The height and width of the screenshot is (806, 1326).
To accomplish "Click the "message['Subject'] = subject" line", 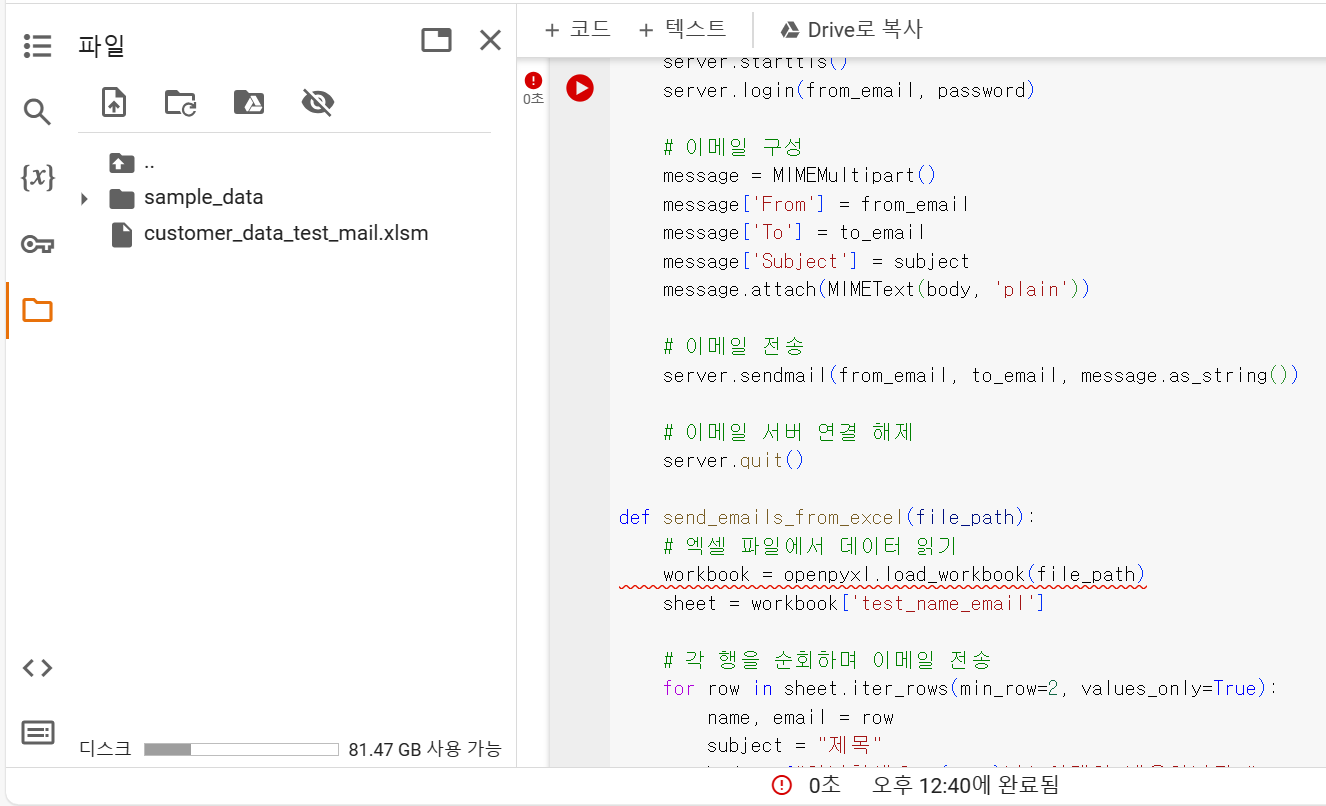I will point(816,262).
